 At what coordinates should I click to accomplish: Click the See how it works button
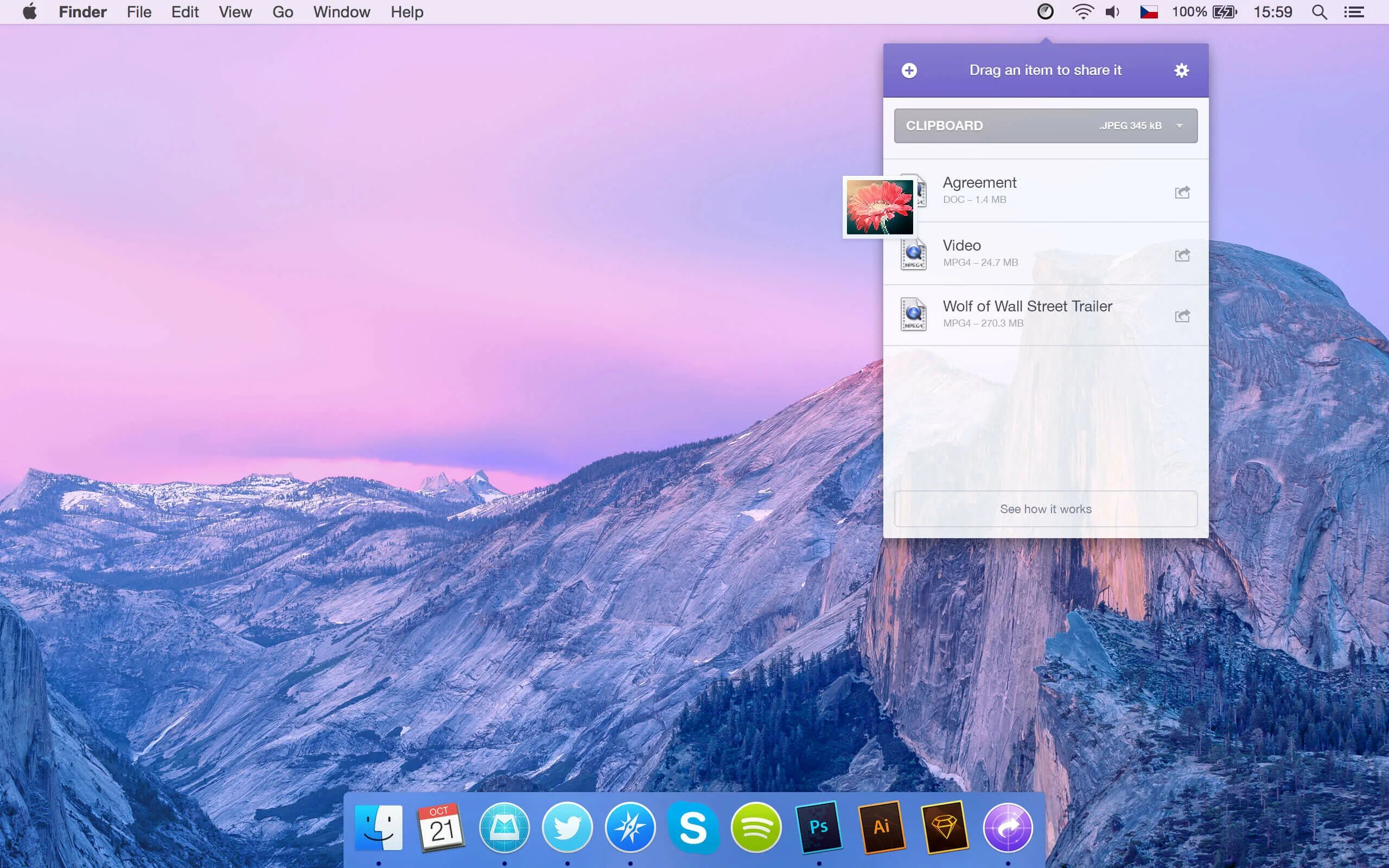point(1045,509)
